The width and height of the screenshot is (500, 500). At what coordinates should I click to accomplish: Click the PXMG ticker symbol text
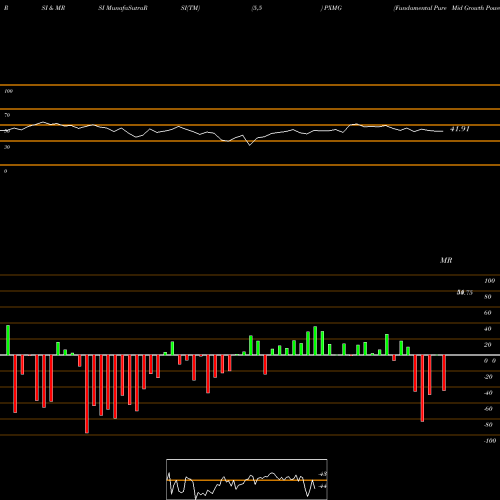(333, 8)
